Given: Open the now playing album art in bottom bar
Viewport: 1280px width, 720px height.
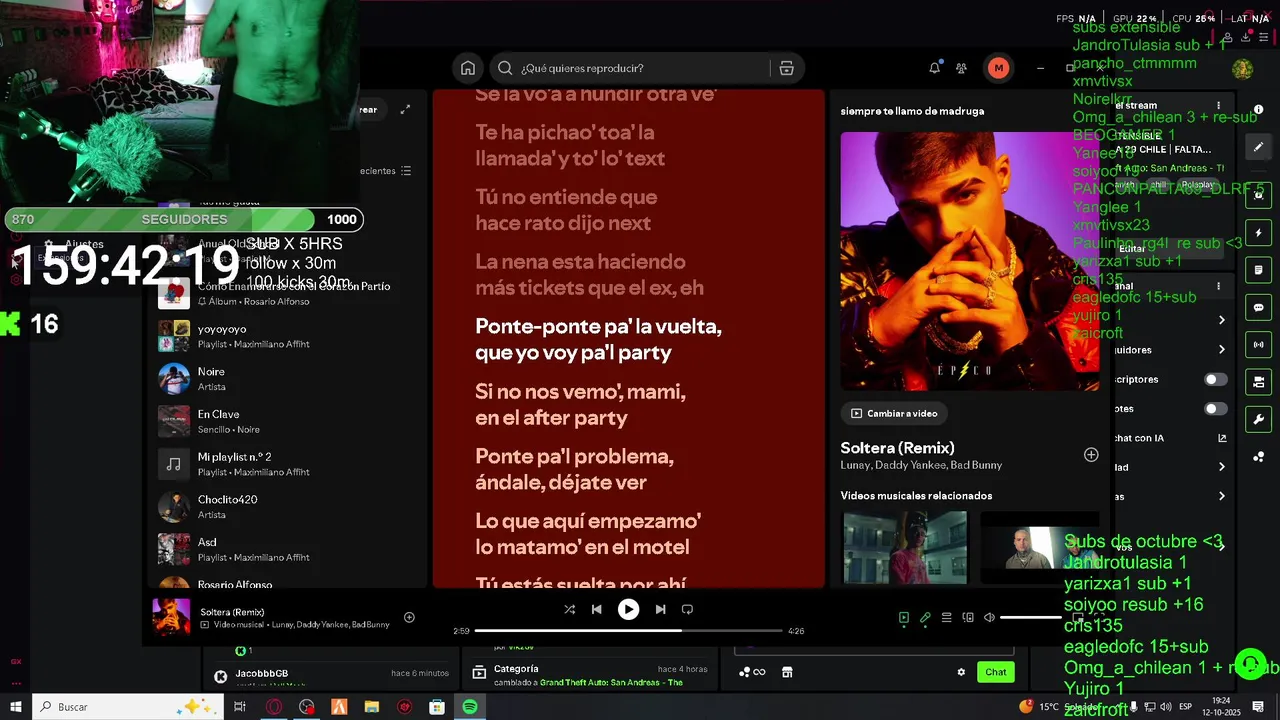Looking at the screenshot, I should click(x=171, y=617).
